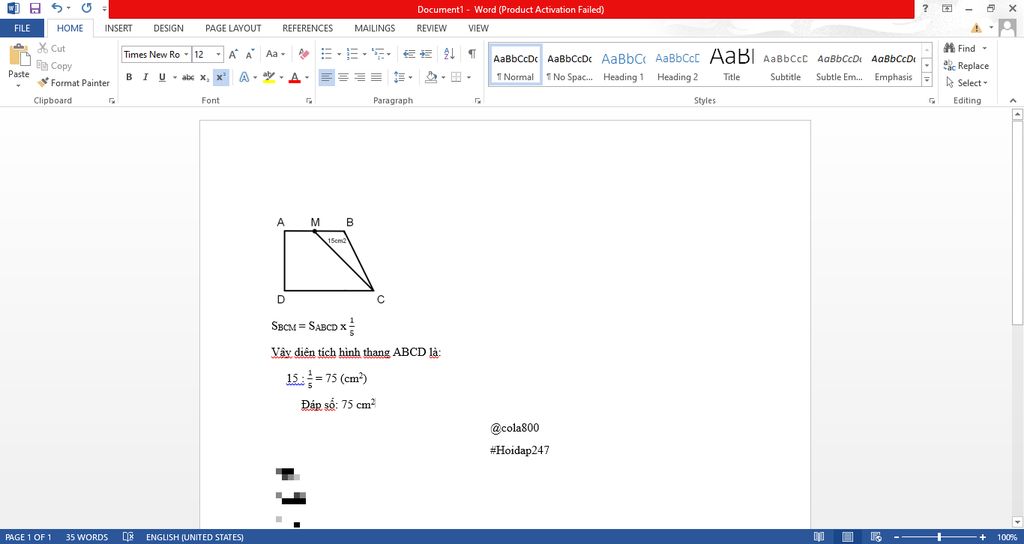Open the Font dialog launcher

[x=308, y=101]
